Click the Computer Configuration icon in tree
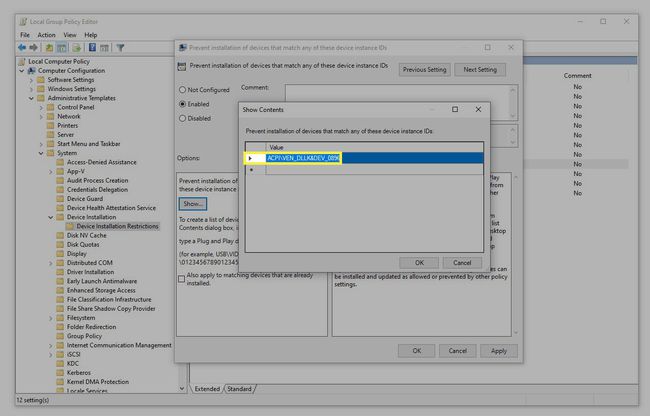Viewport: 650px width, 416px height. pyautogui.click(x=32, y=70)
